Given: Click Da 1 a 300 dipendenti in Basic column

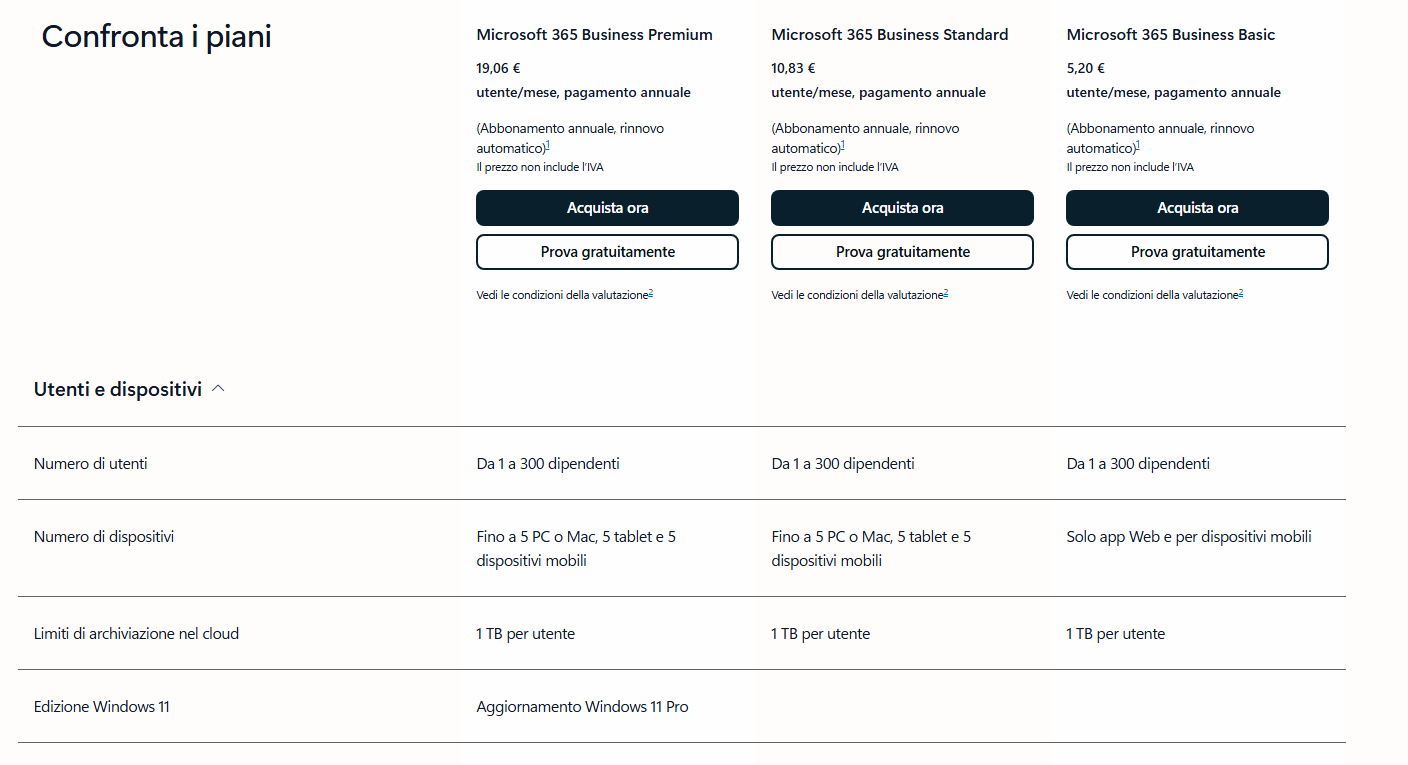Looking at the screenshot, I should tap(1138, 464).
